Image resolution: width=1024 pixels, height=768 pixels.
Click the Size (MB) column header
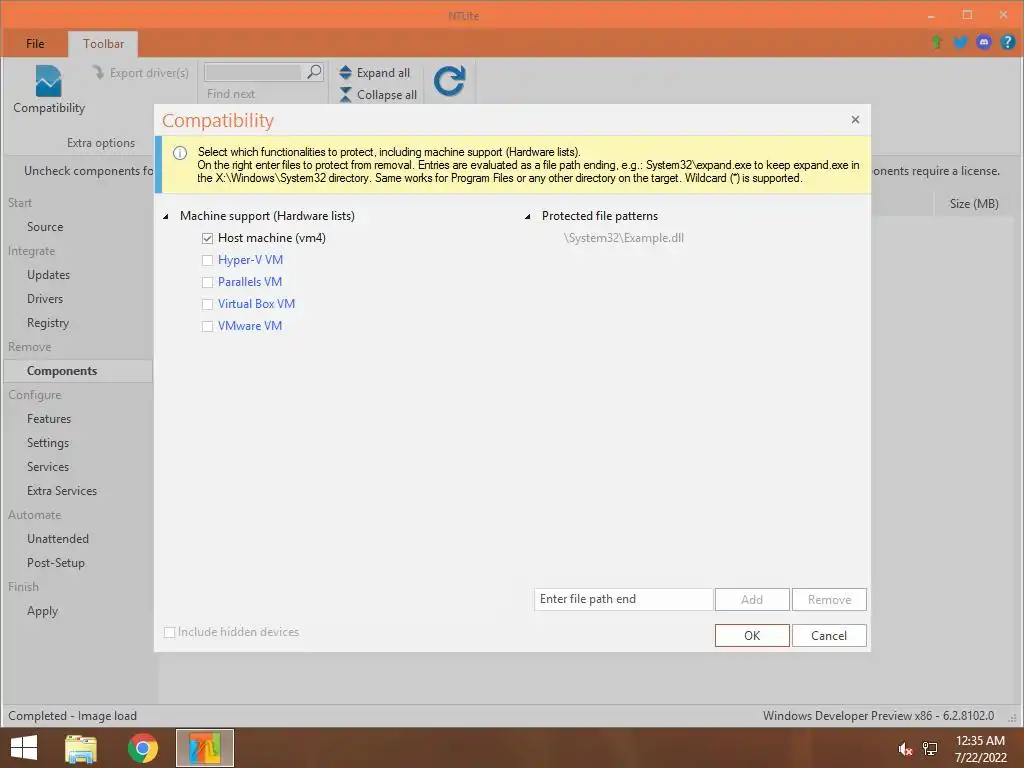click(974, 204)
